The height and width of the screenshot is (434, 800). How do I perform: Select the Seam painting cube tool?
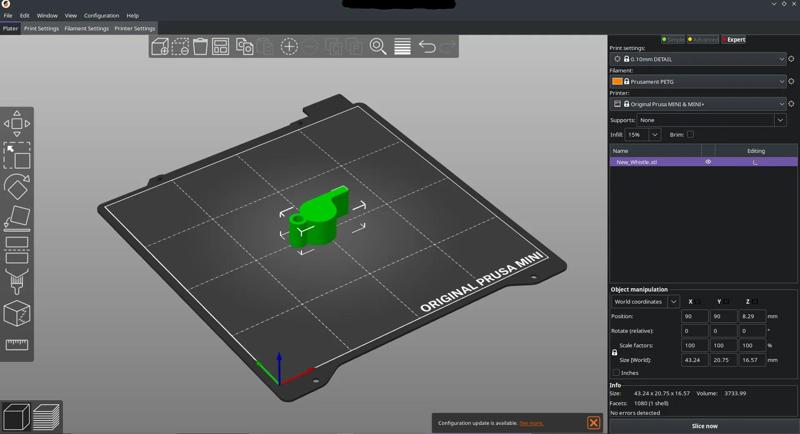pos(17,313)
